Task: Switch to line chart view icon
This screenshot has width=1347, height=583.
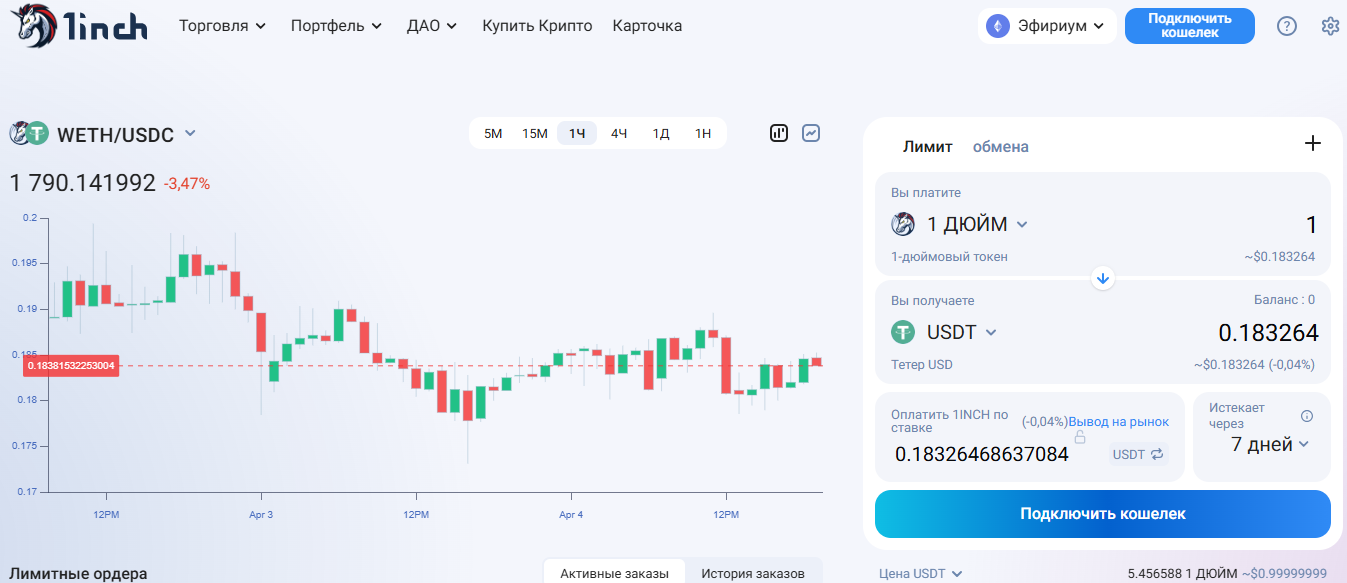Action: [811, 133]
